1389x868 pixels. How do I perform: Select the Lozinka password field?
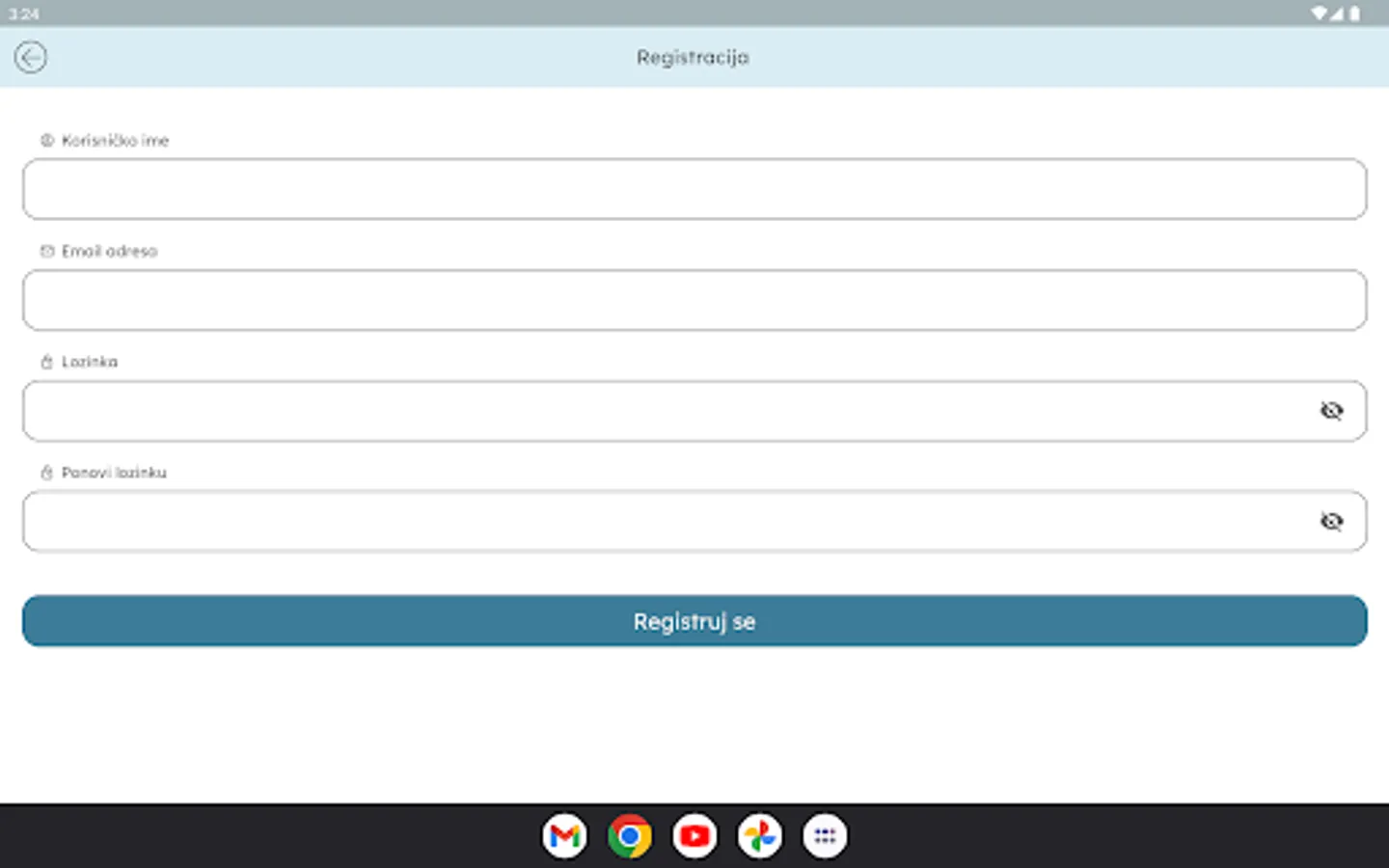[x=694, y=411]
